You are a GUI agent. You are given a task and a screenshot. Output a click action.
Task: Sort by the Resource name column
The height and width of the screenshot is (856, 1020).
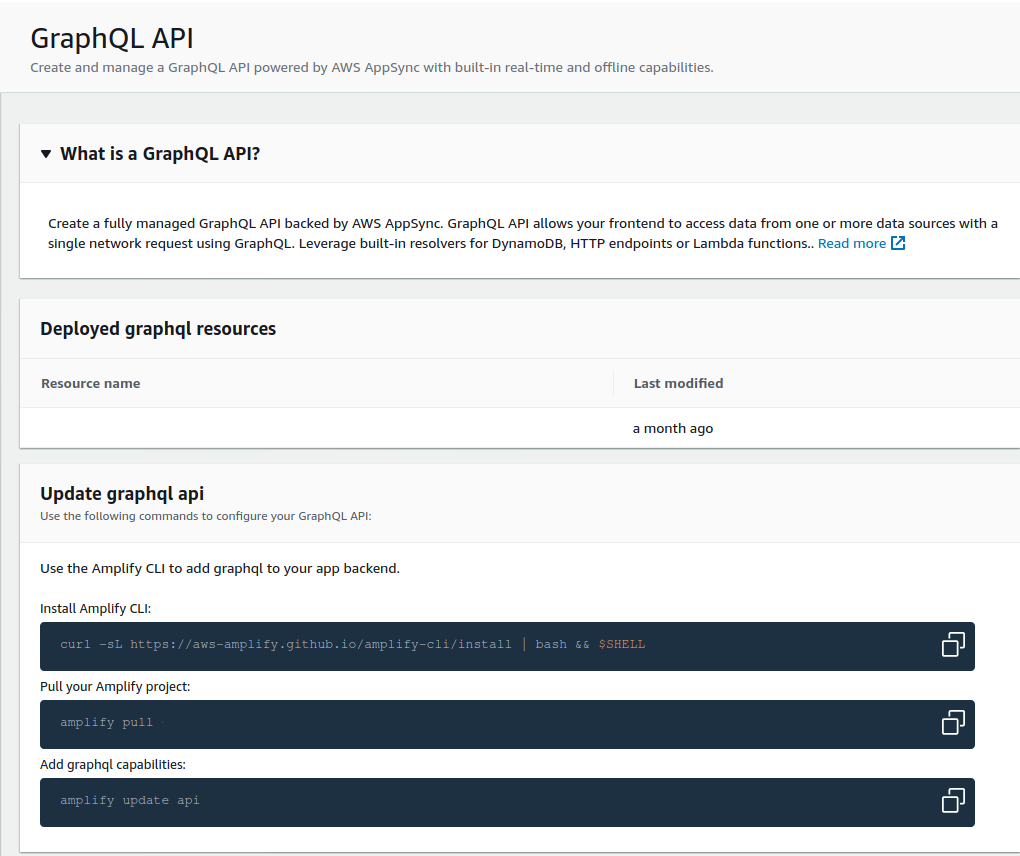click(x=90, y=383)
